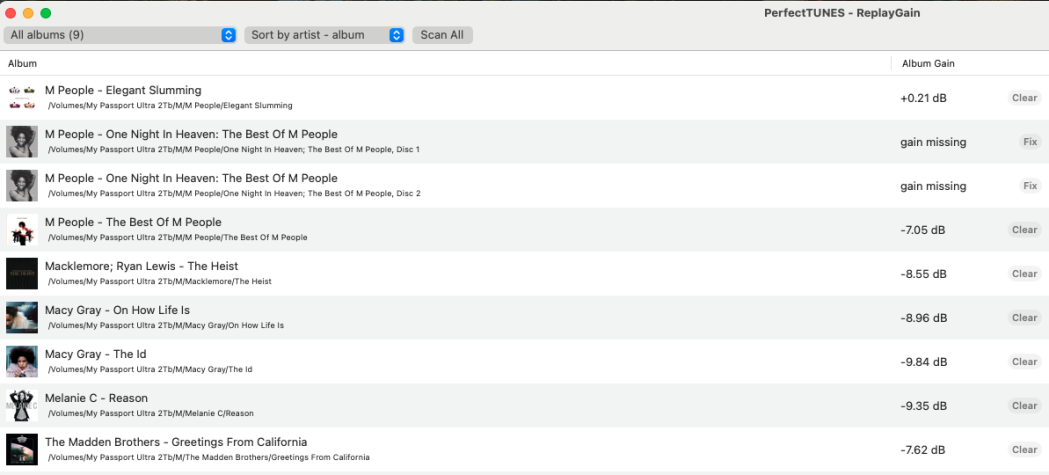Image resolution: width=1049 pixels, height=475 pixels.
Task: Select Greetings From California cover art
Action: (21, 450)
